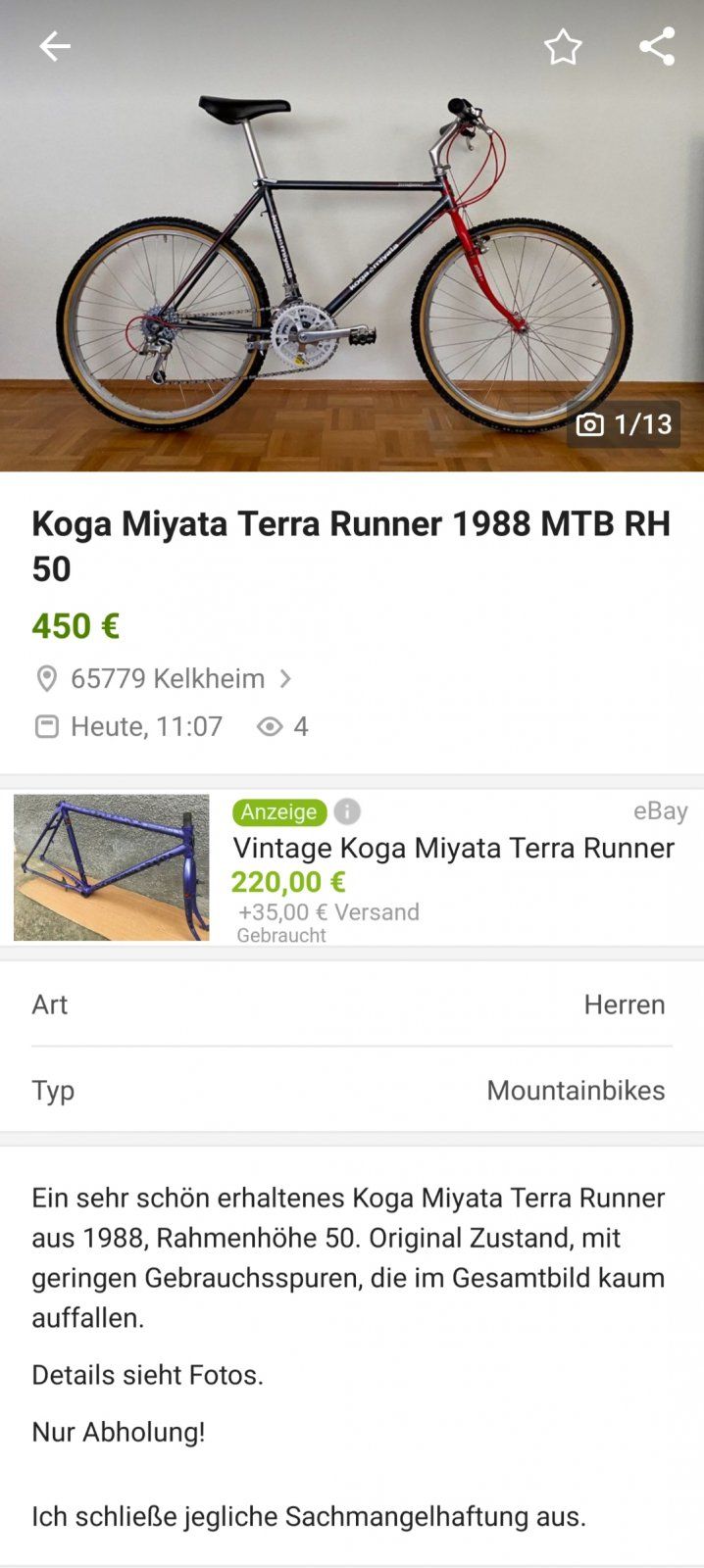Select the Art Herren row
The width and height of the screenshot is (704, 1568).
(351, 1004)
